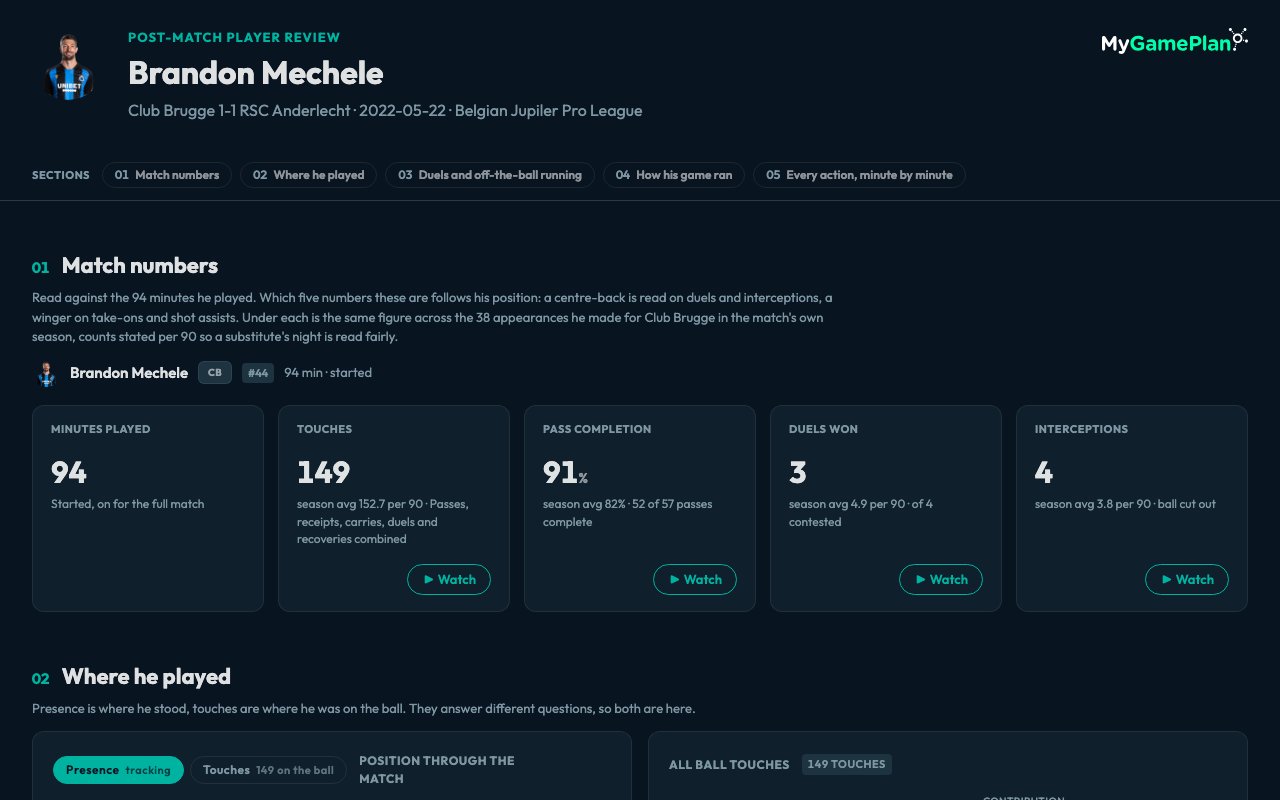Click the #44 shirt number badge
This screenshot has height=800, width=1280.
[258, 373]
